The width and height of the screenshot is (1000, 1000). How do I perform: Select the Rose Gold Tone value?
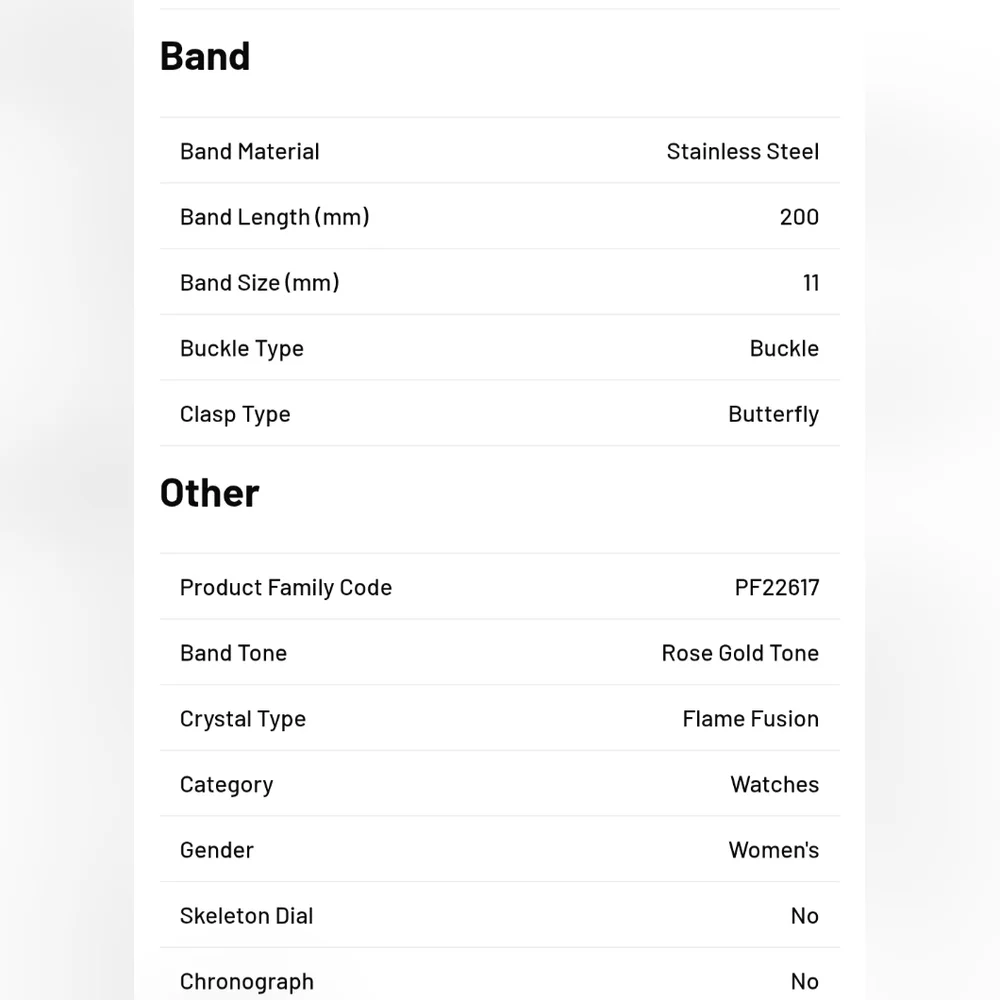740,654
